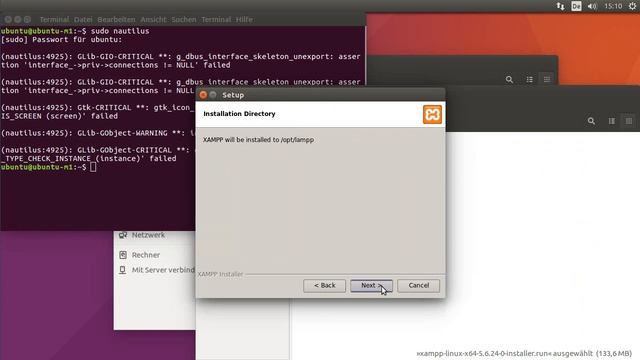The width and height of the screenshot is (640, 360).
Task: Open the Suchen menu
Action: [184, 19]
